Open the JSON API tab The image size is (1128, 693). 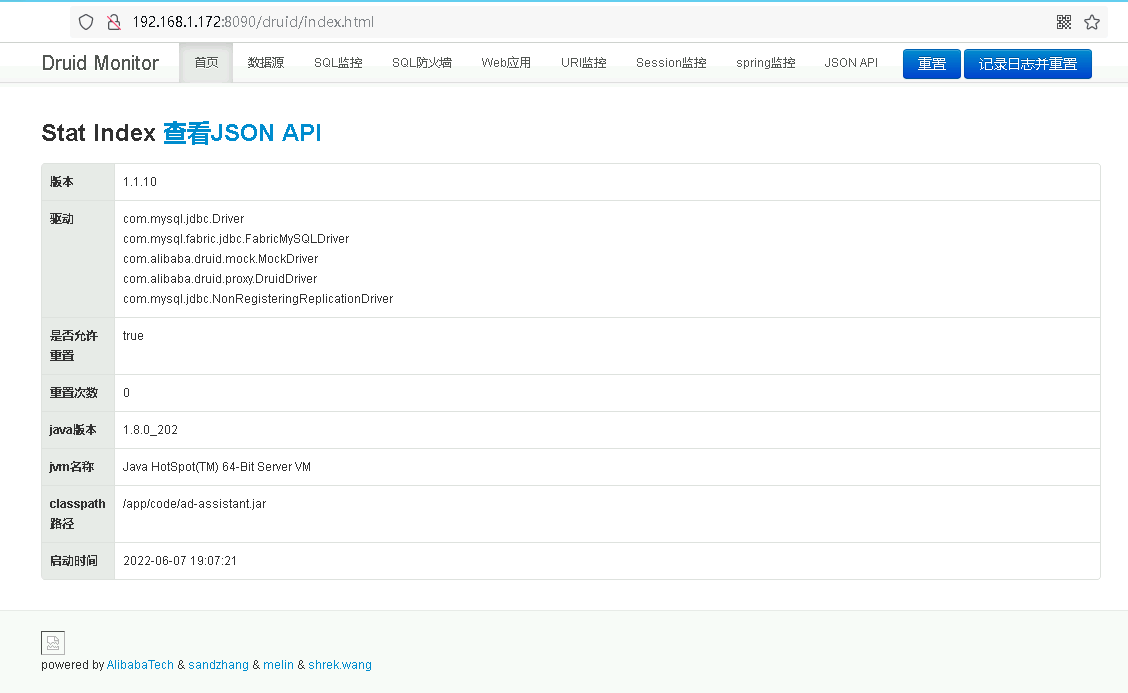coord(851,63)
